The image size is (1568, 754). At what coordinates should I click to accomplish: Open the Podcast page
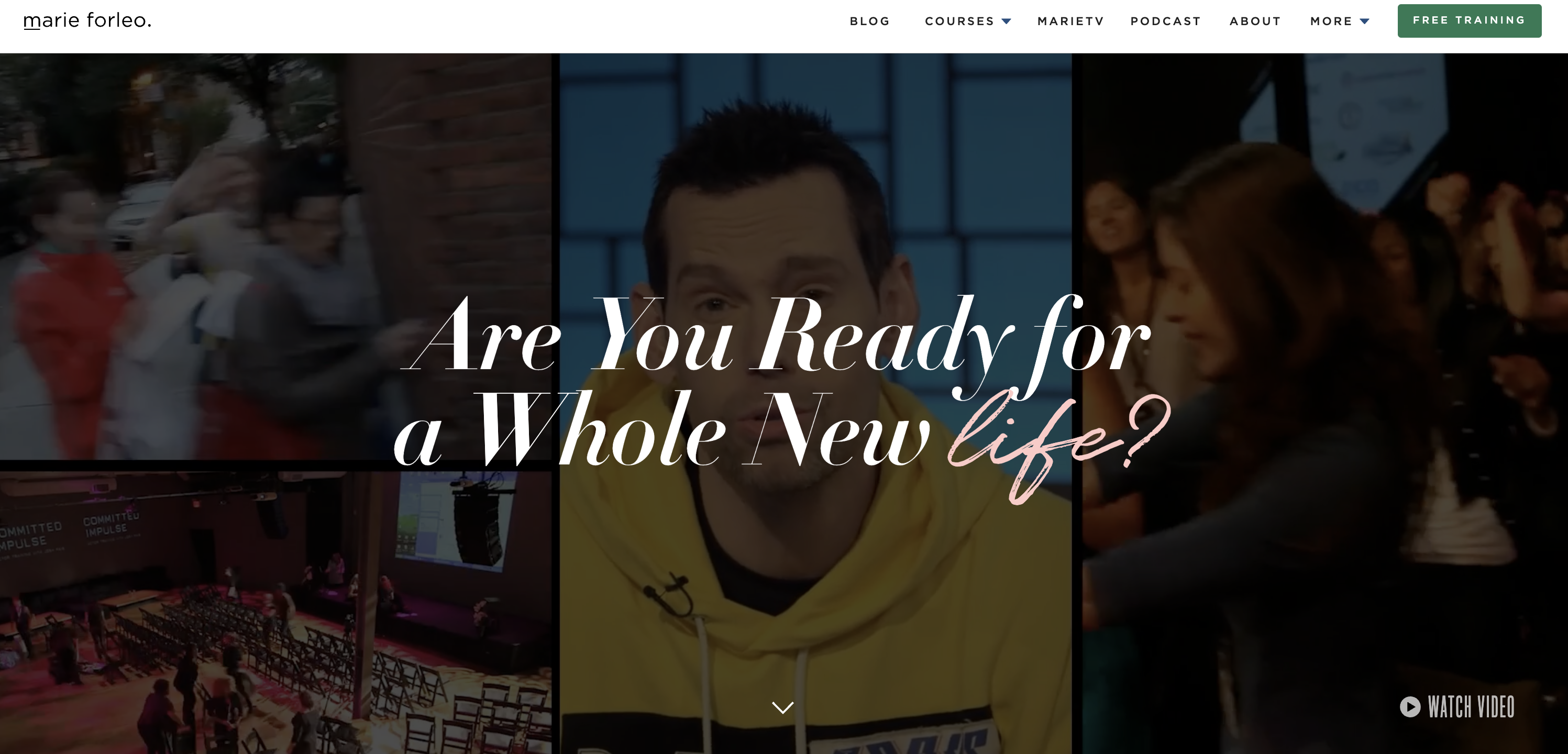1166,21
